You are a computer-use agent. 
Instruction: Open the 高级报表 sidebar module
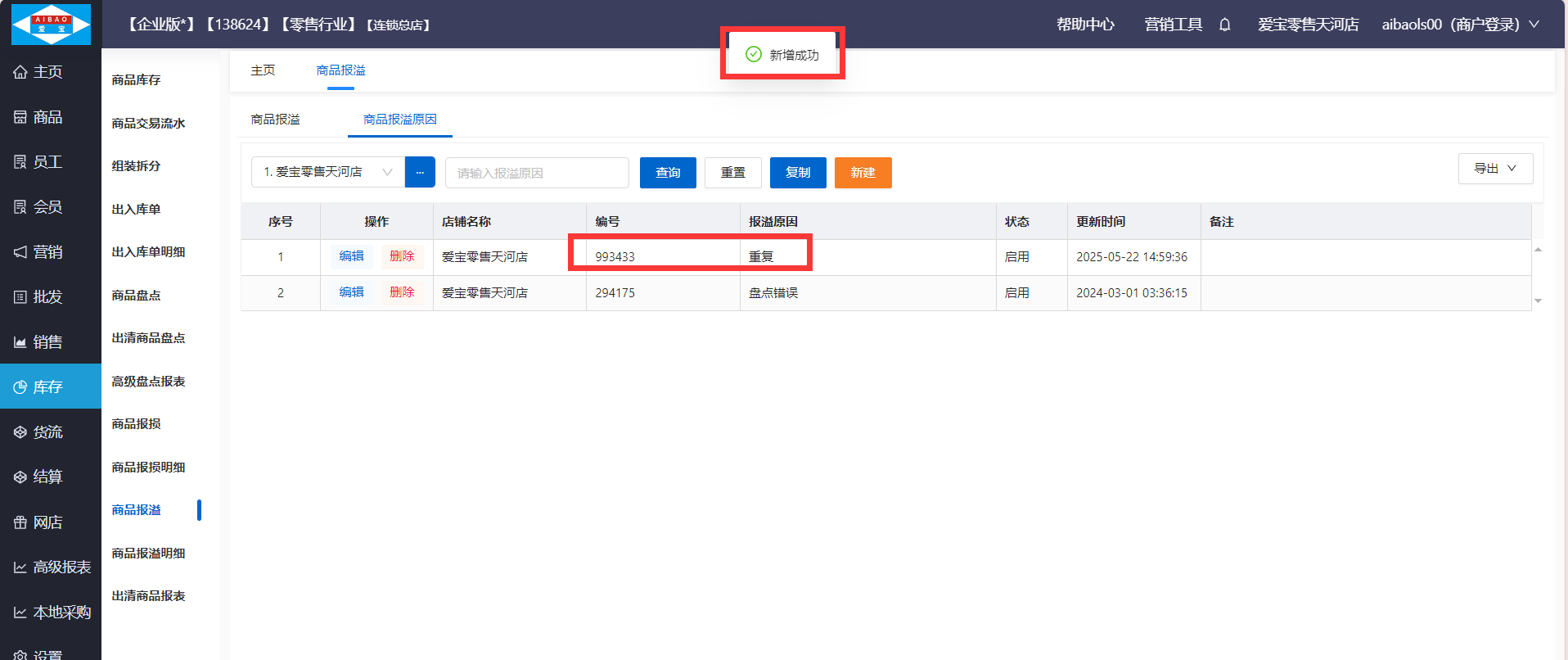pos(51,567)
